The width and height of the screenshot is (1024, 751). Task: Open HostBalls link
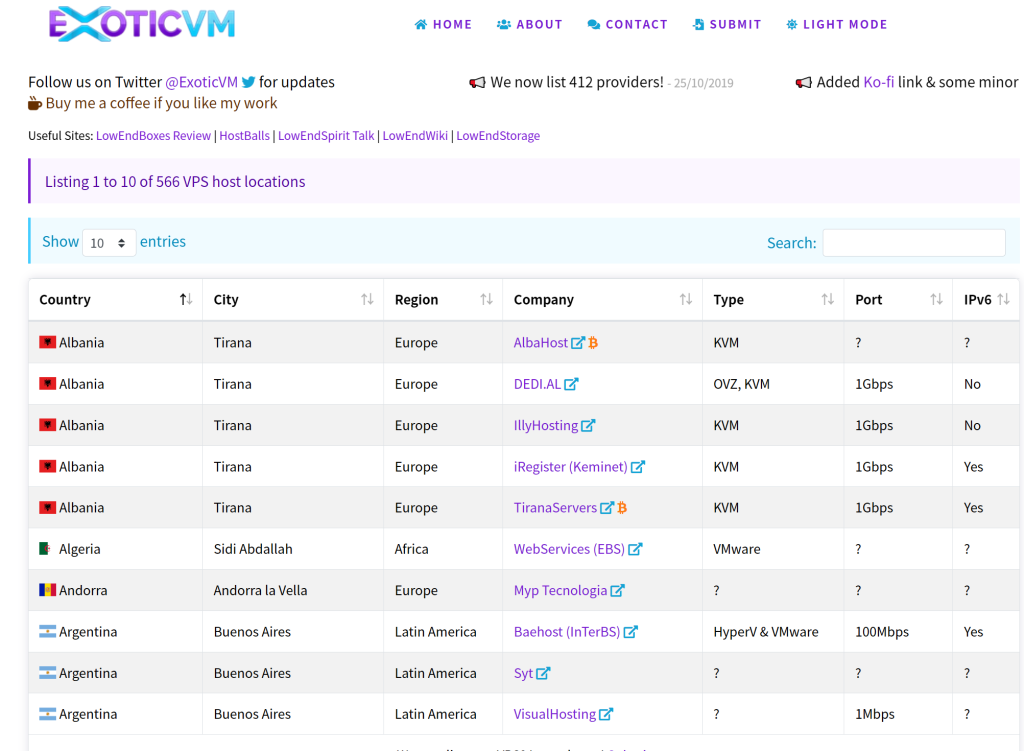coord(244,136)
